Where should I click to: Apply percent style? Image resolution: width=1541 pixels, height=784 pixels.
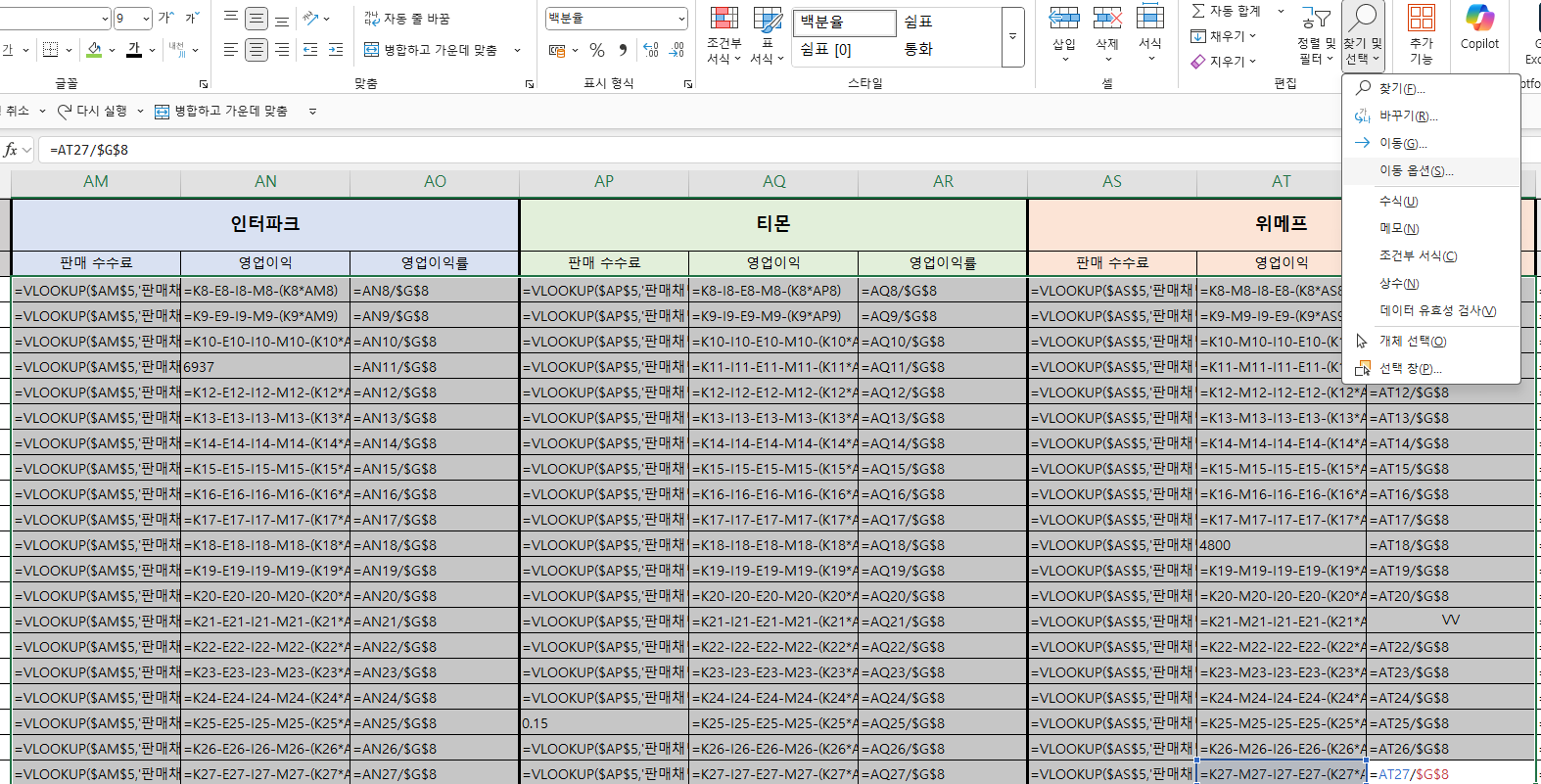(597, 50)
